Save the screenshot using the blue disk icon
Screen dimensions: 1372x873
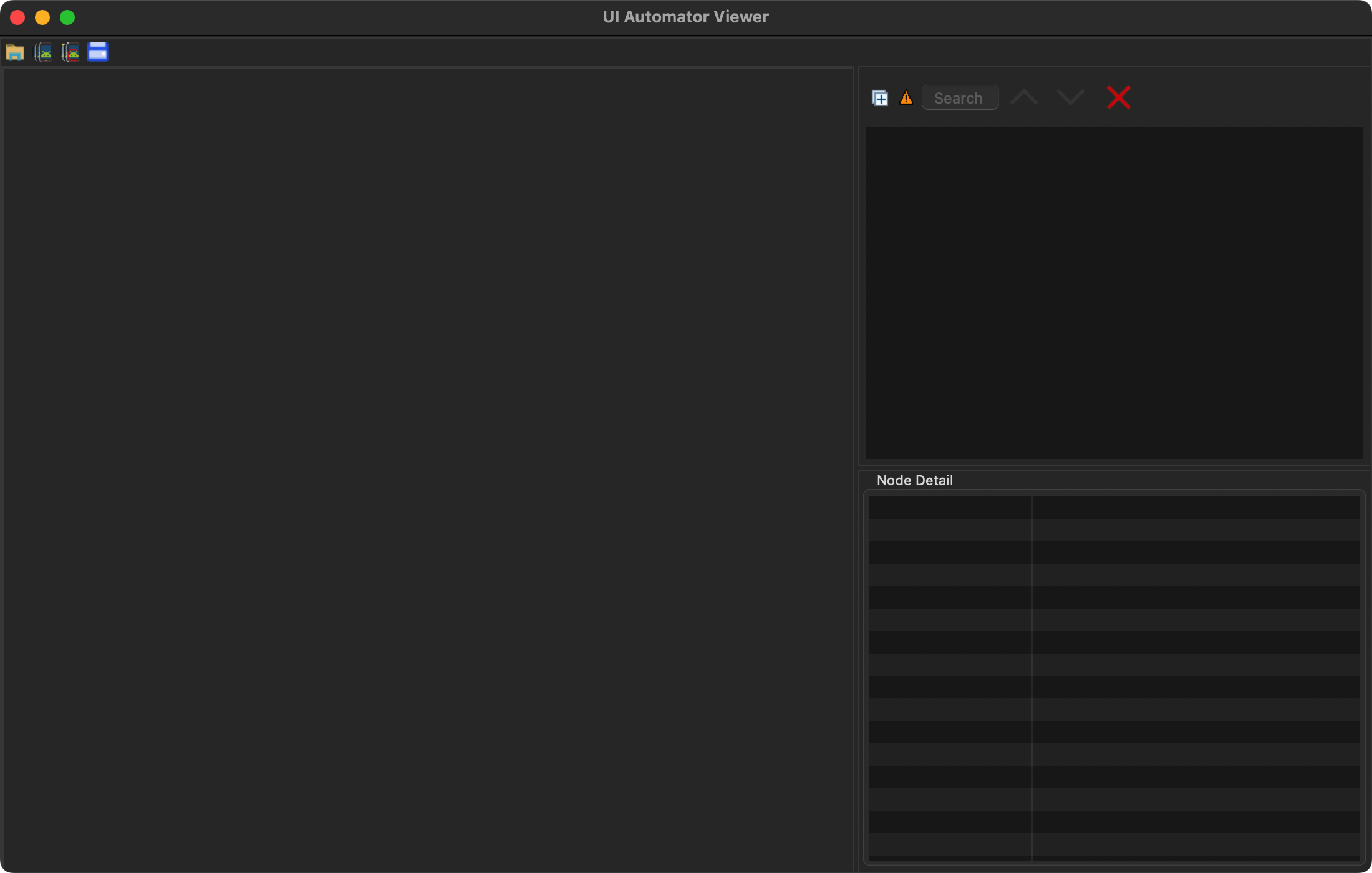tap(98, 52)
